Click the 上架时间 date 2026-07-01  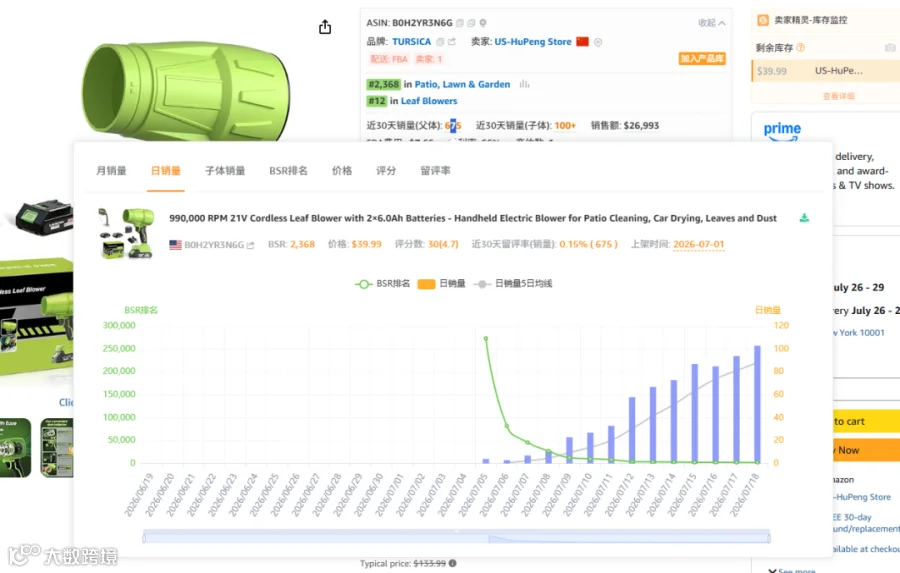[x=699, y=245]
